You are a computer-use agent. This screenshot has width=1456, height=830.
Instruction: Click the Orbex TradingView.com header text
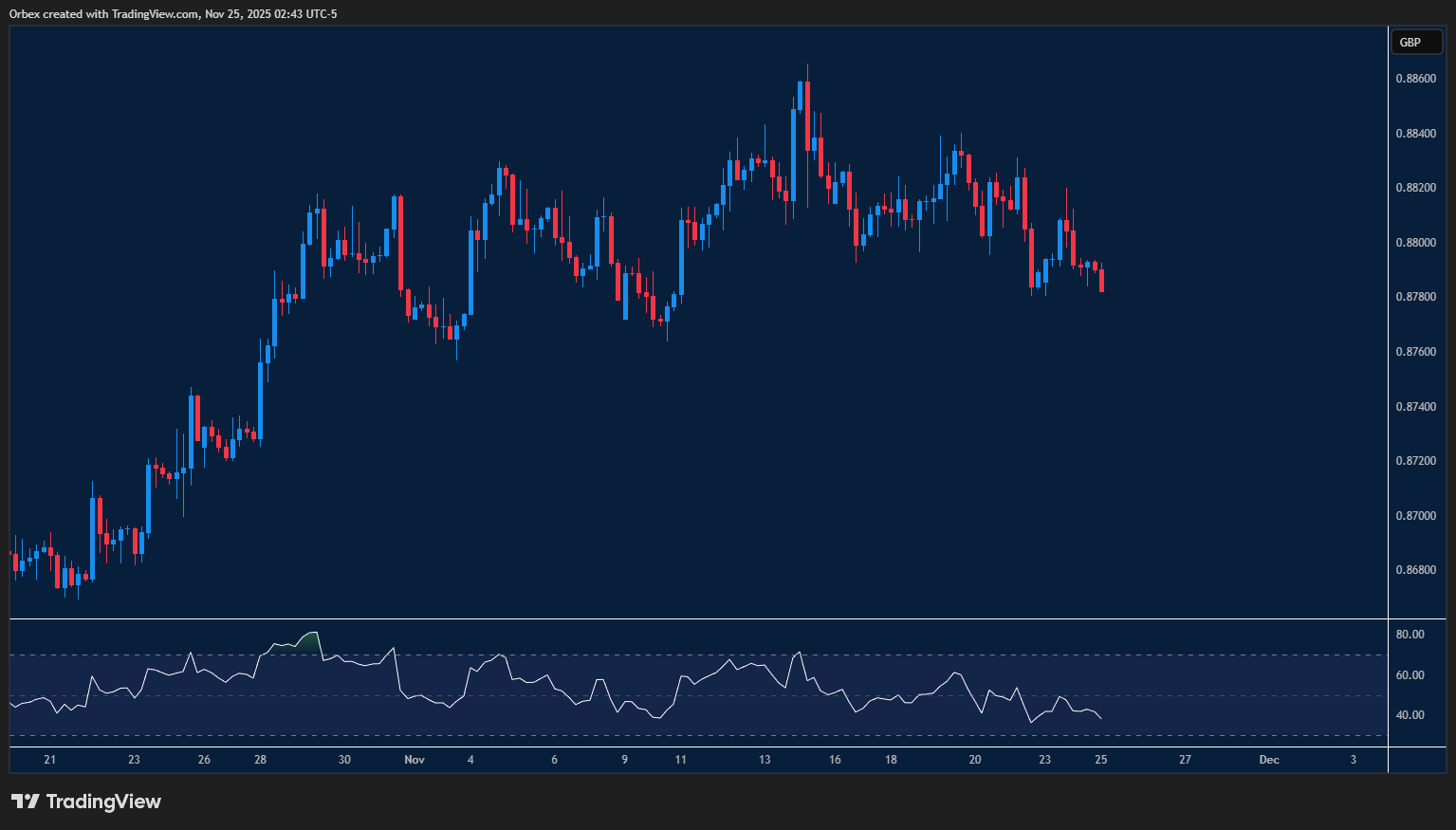(173, 13)
